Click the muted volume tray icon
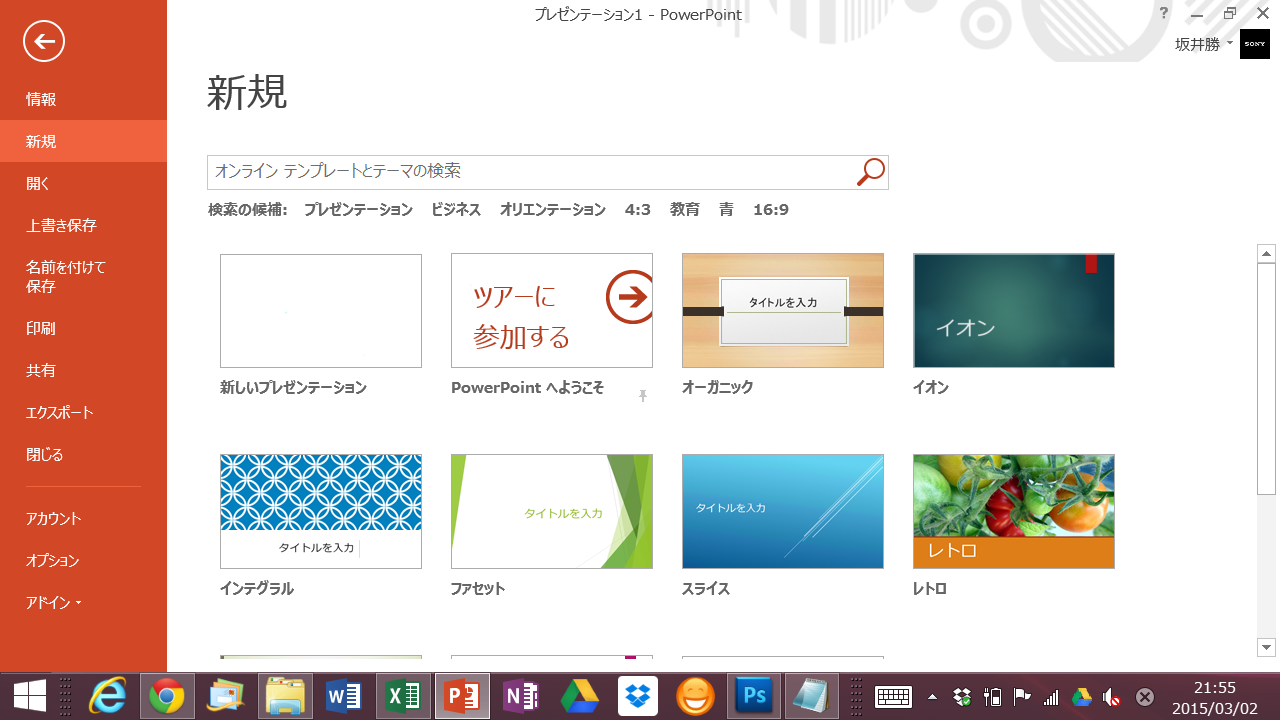Viewport: 1280px width, 720px height. [x=1111, y=697]
